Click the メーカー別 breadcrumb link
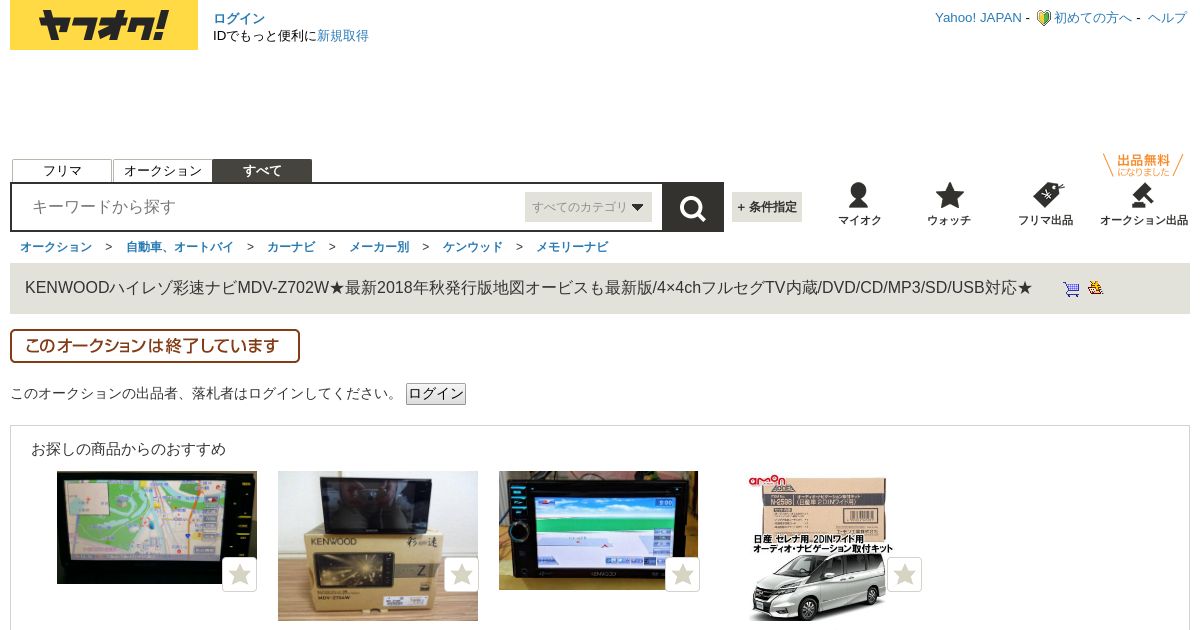Screen dimensions: 1200x630 (x=379, y=247)
